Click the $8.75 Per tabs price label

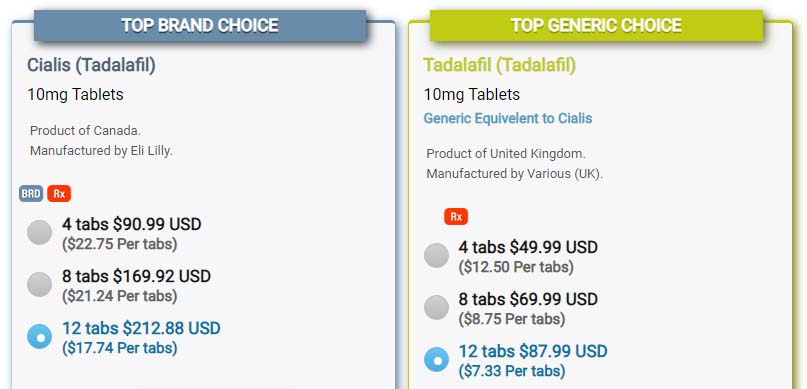click(x=512, y=319)
